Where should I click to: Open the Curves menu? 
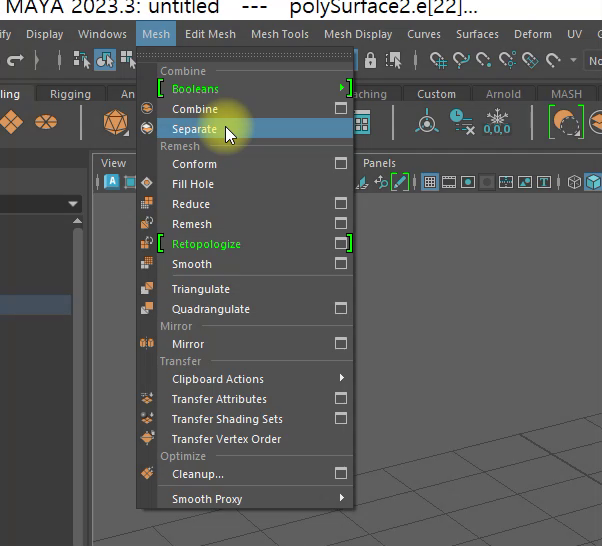[x=423, y=34]
